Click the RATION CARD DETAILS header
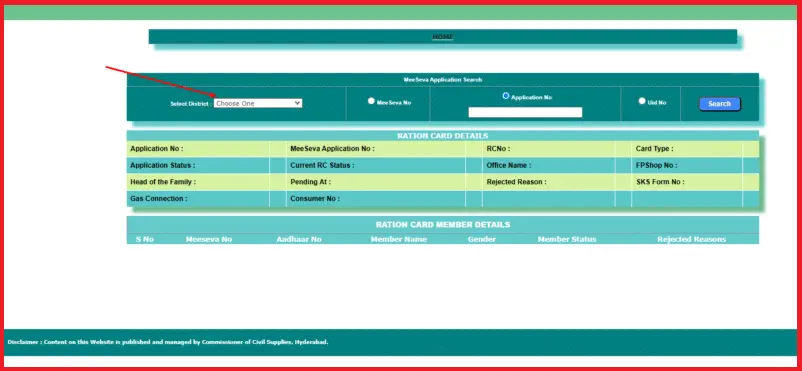This screenshot has width=802, height=371. [442, 136]
